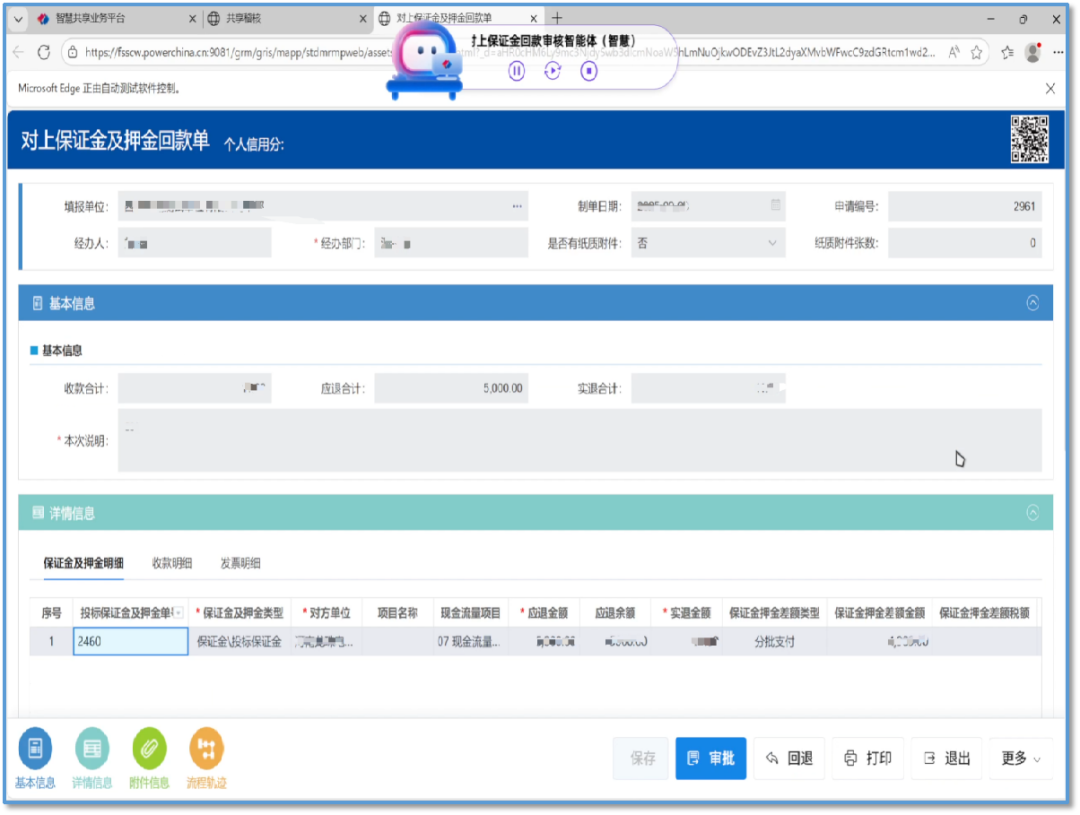Select the 保证金\投标保证金 cell
This screenshot has height=815, width=1080.
click(240, 641)
